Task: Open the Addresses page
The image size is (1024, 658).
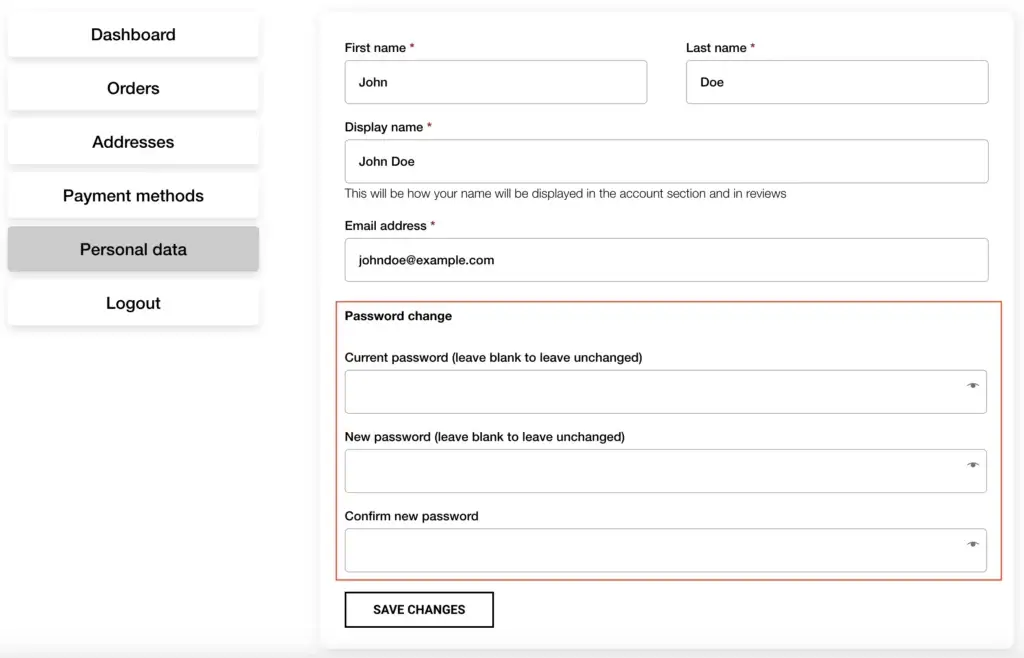Action: click(x=133, y=142)
